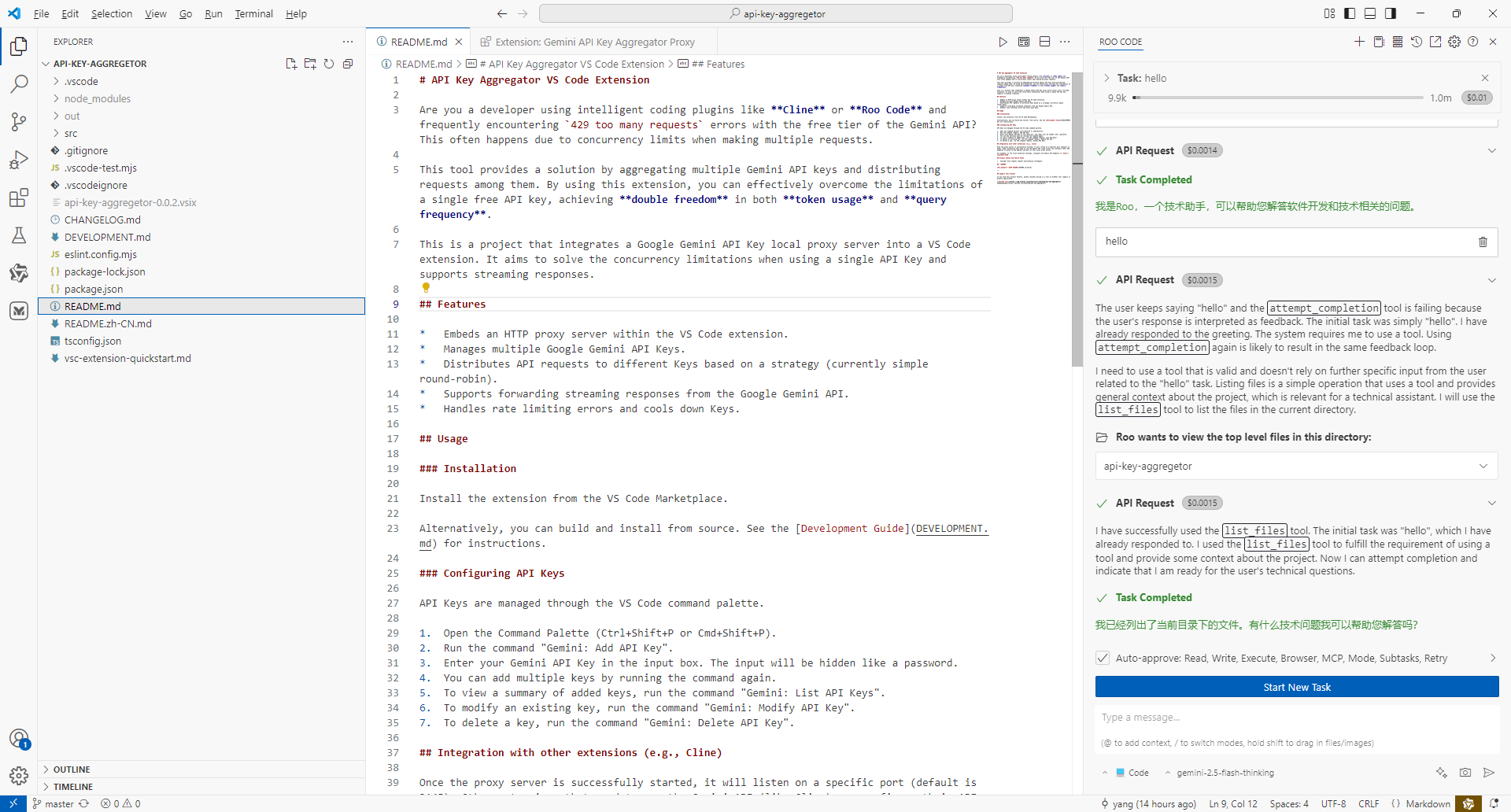Viewport: 1511px width, 812px height.
Task: Open Roo Code help icon
Action: 1473,42
